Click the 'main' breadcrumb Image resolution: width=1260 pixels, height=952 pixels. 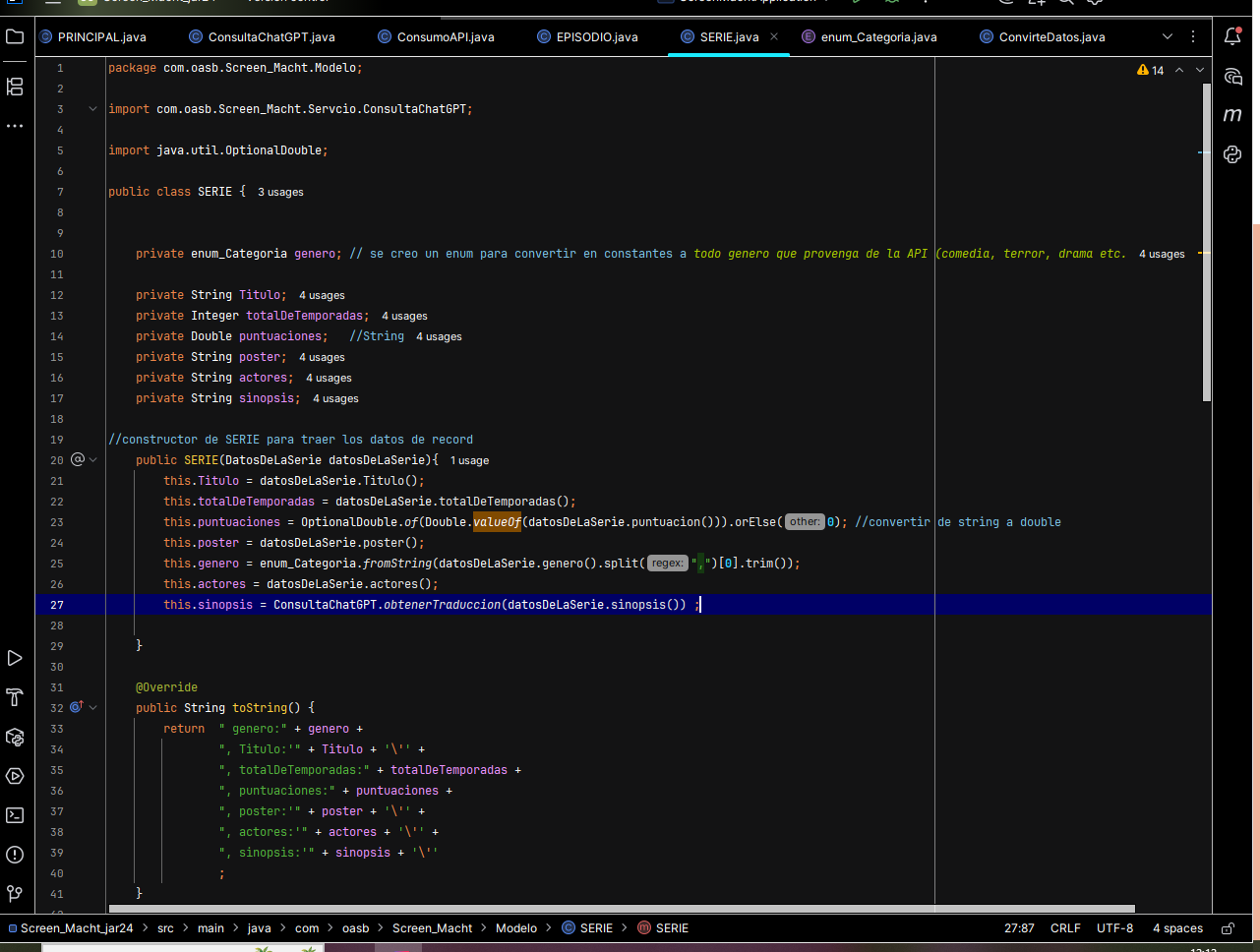210,928
